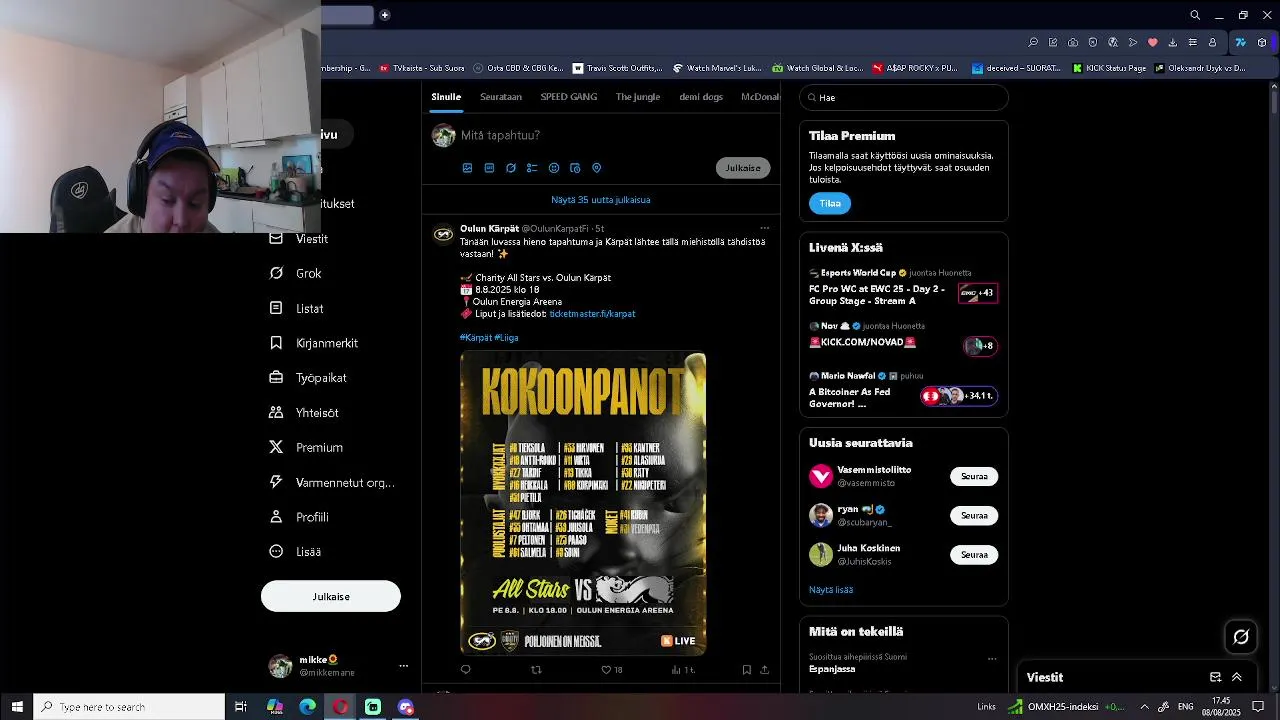Open Grok enhance icon in the composer toolbar
Screen dimensions: 1280x720
point(511,168)
